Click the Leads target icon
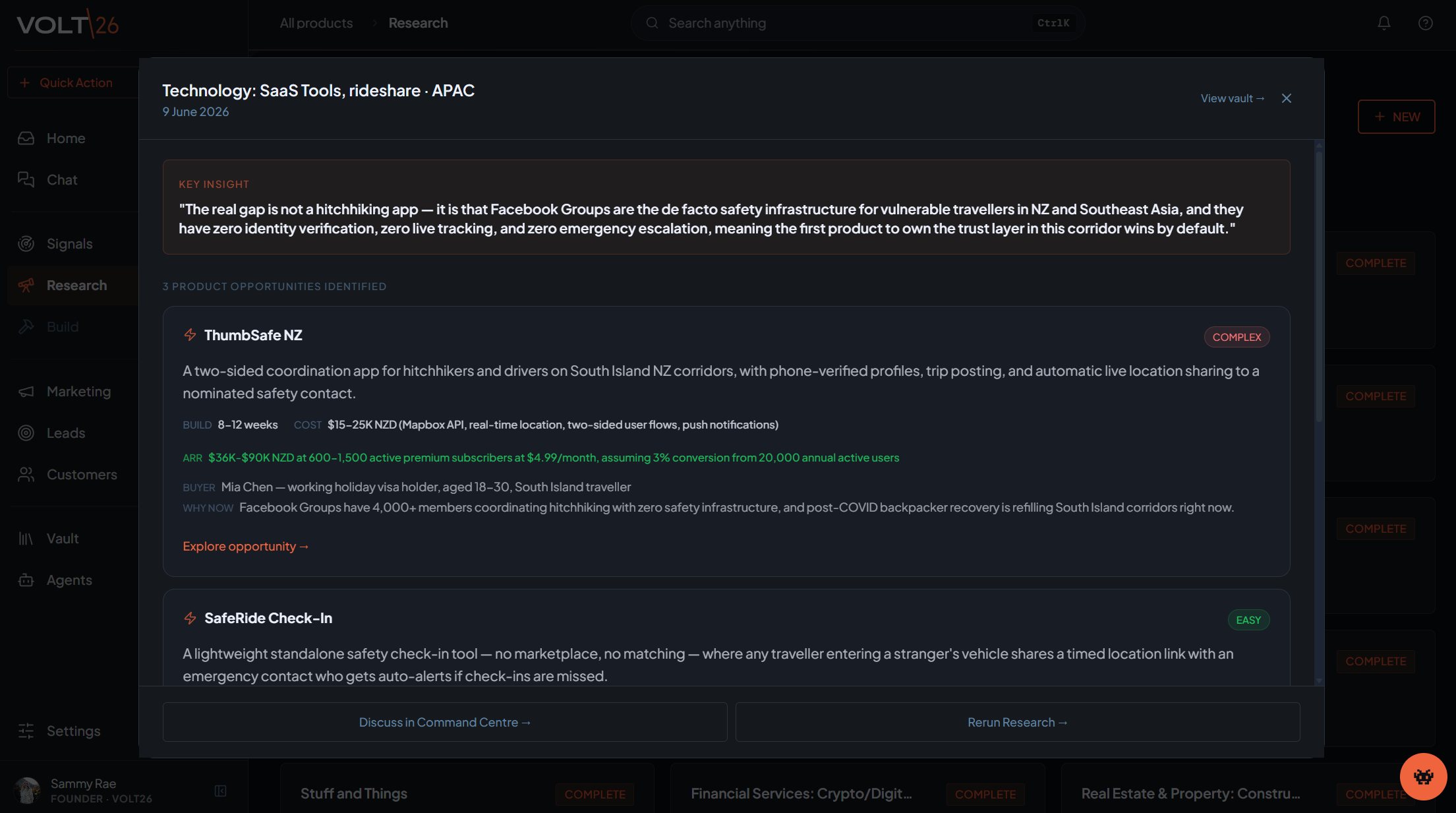 click(26, 433)
